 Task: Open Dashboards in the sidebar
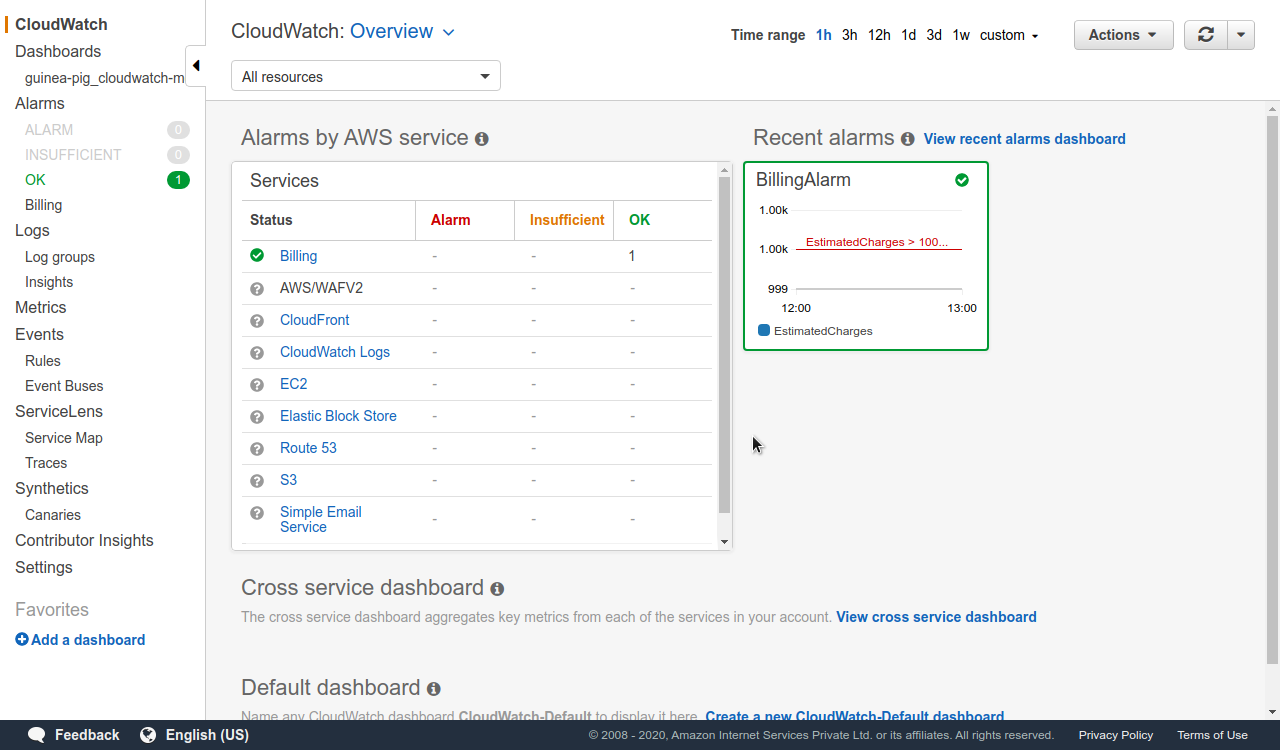point(58,51)
